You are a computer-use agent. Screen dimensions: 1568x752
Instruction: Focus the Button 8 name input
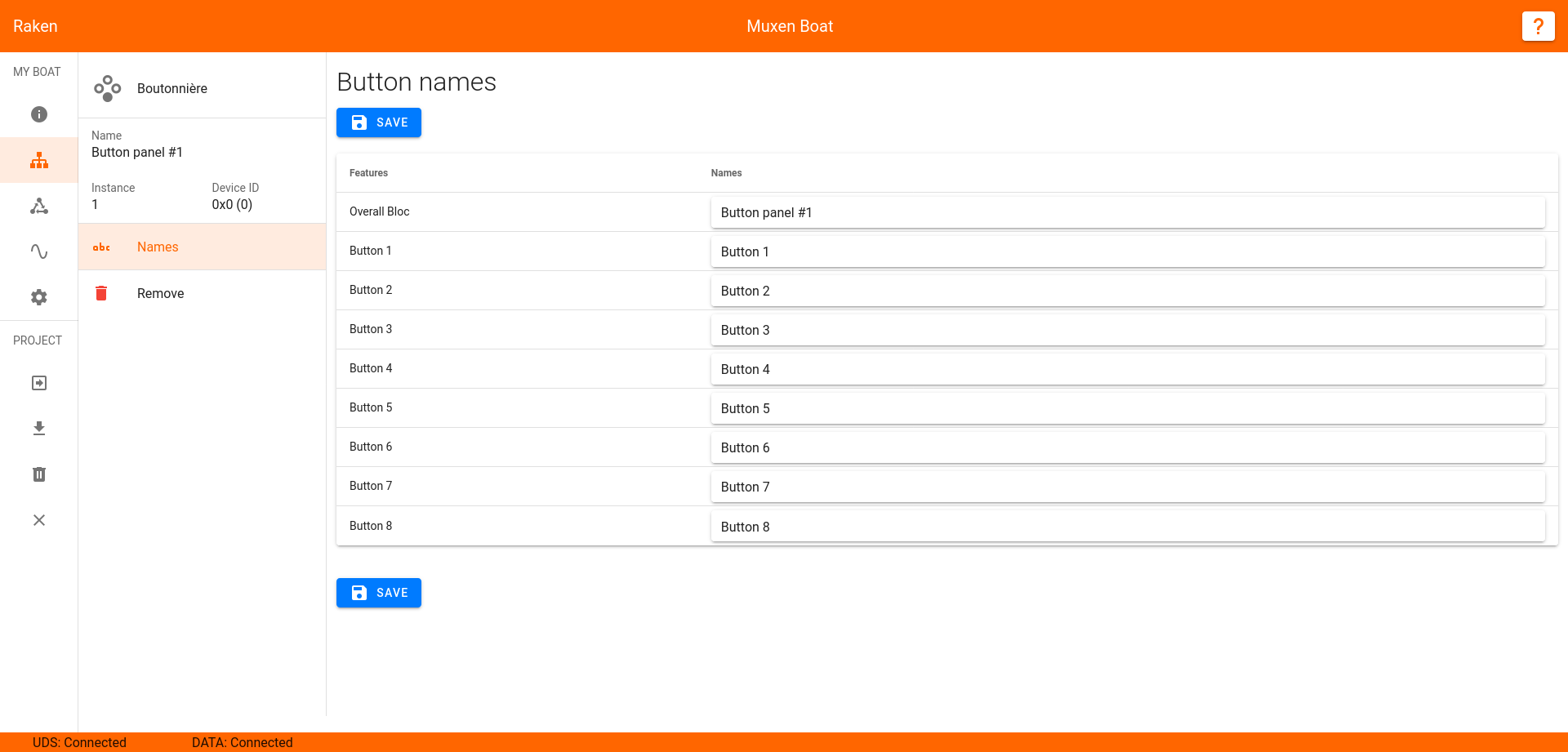click(1128, 527)
